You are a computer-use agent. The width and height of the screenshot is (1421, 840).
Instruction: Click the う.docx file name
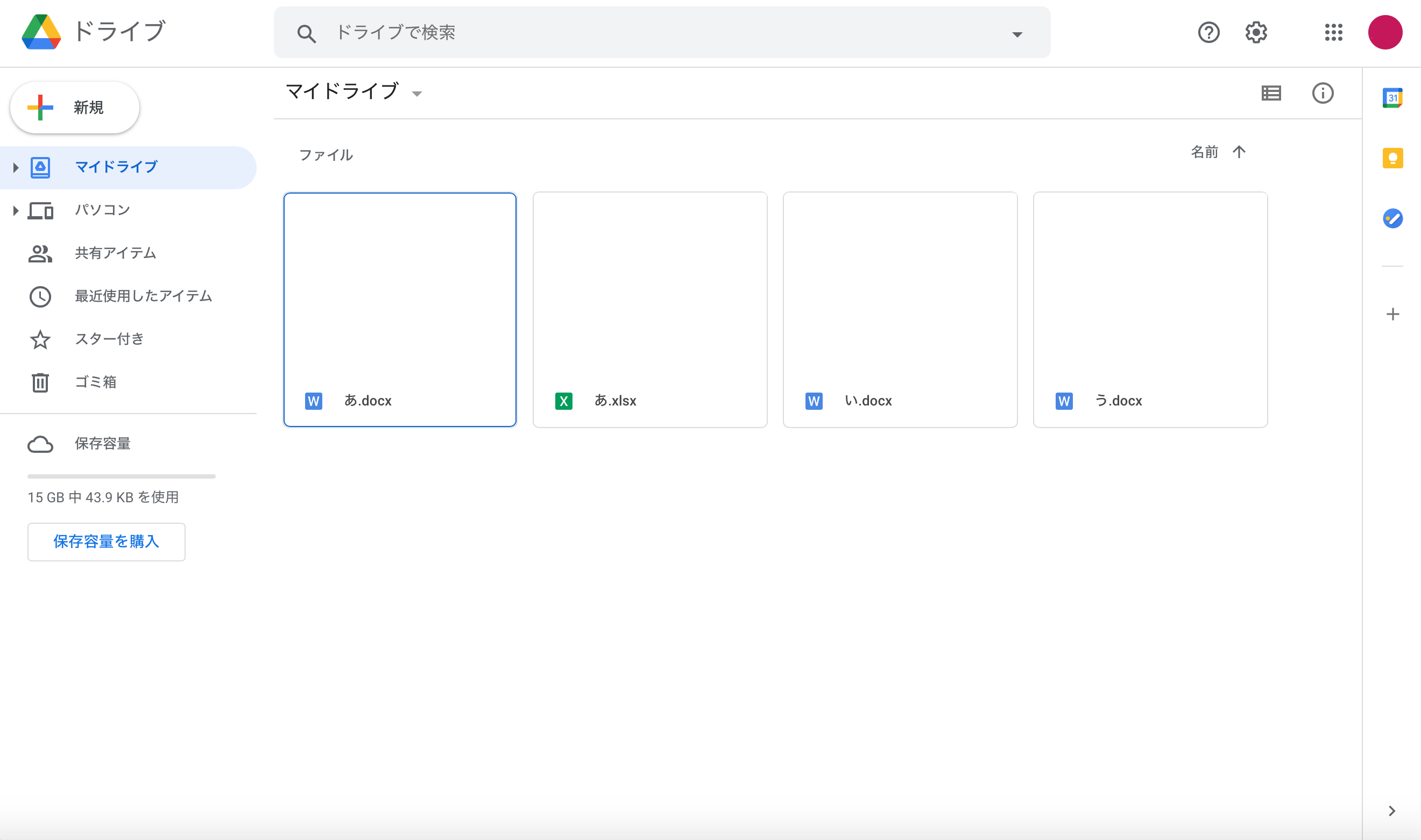click(1119, 401)
